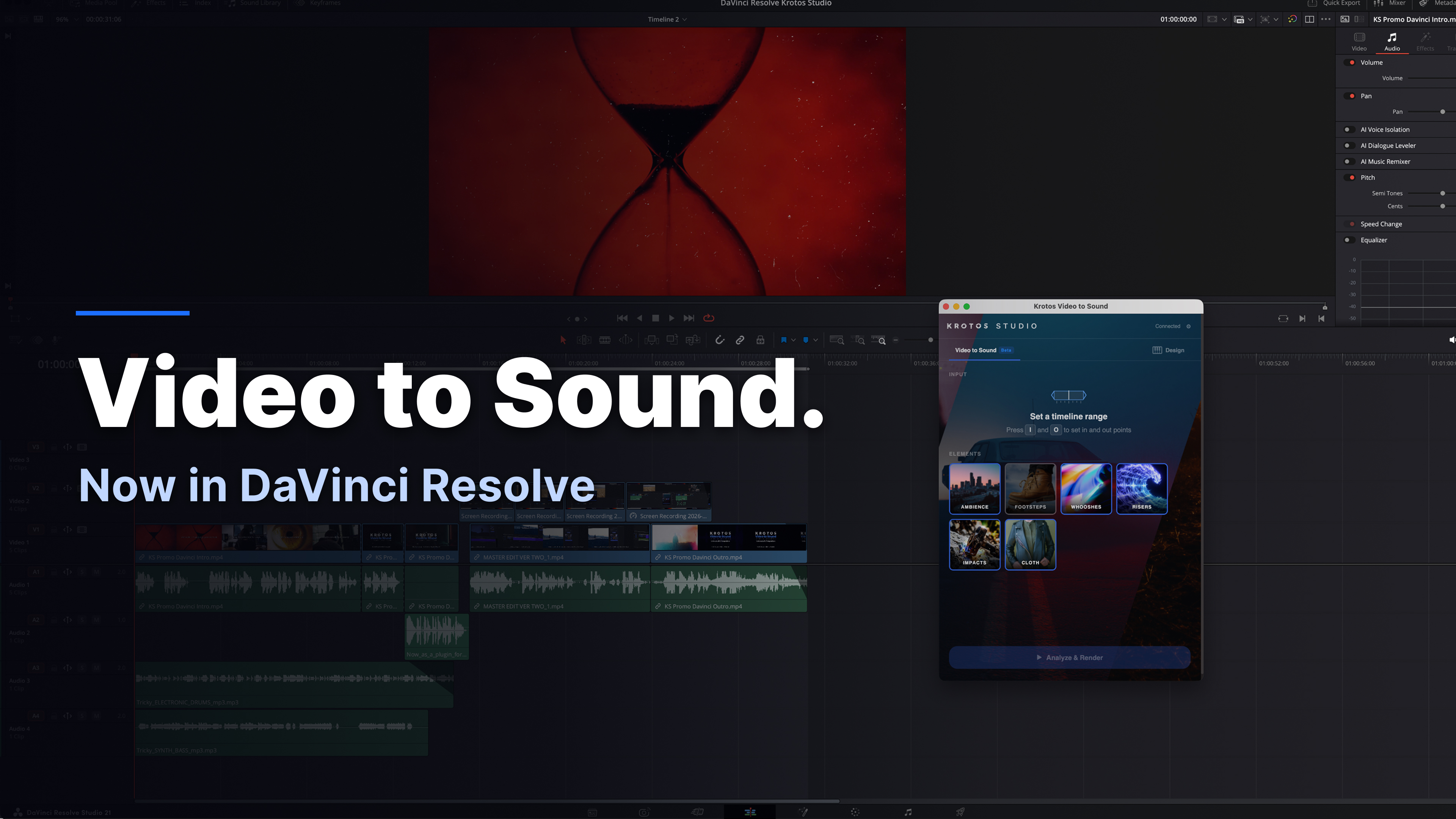
Task: Open the Fairlight music note page
Action: (908, 812)
